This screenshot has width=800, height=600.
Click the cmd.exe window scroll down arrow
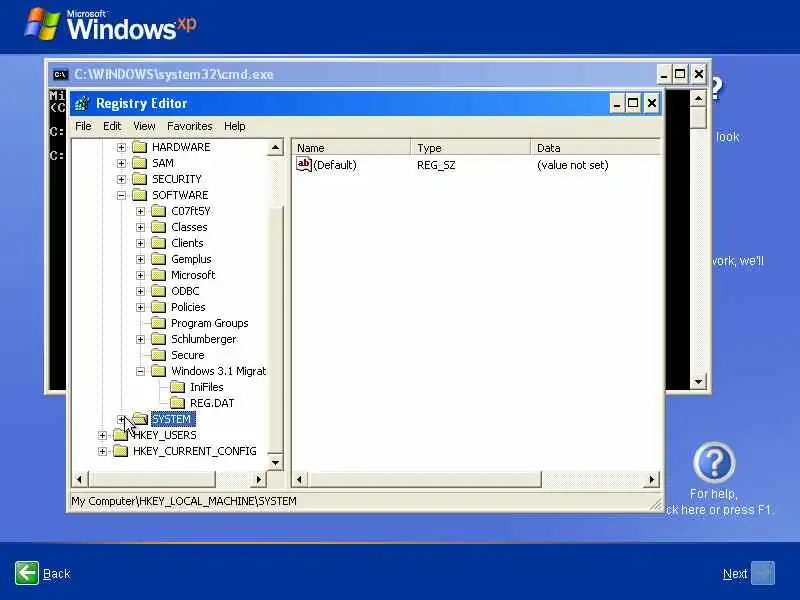coord(698,381)
